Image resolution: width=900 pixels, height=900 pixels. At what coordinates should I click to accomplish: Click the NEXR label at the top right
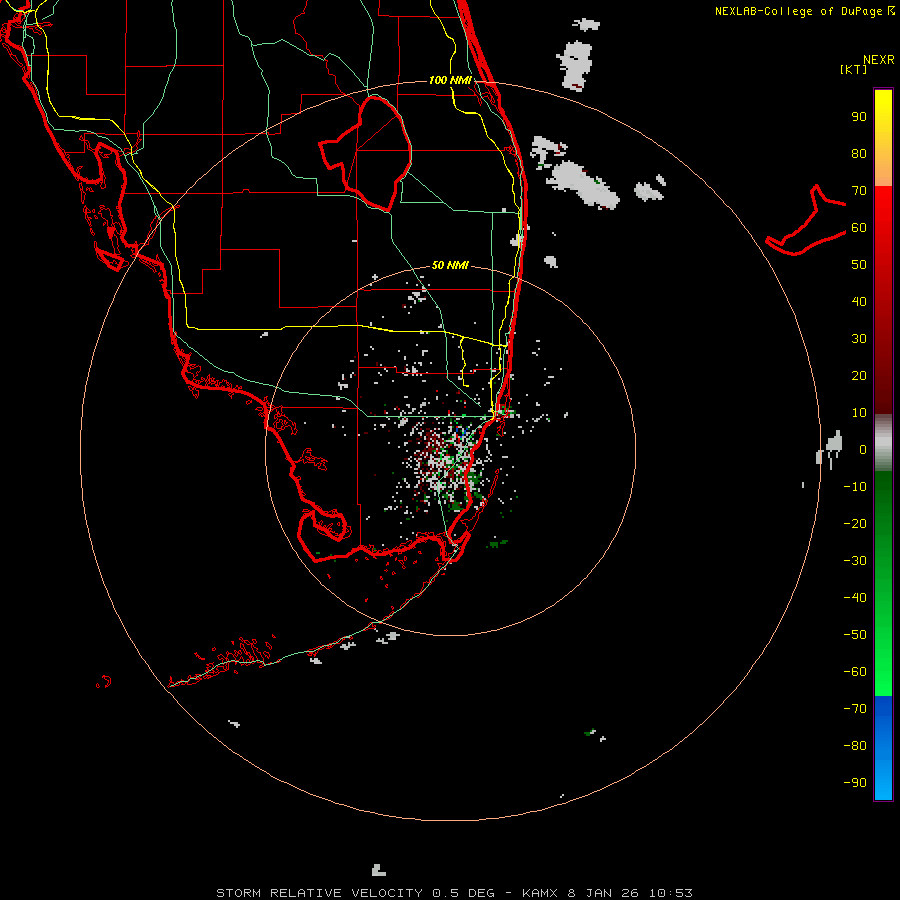879,60
